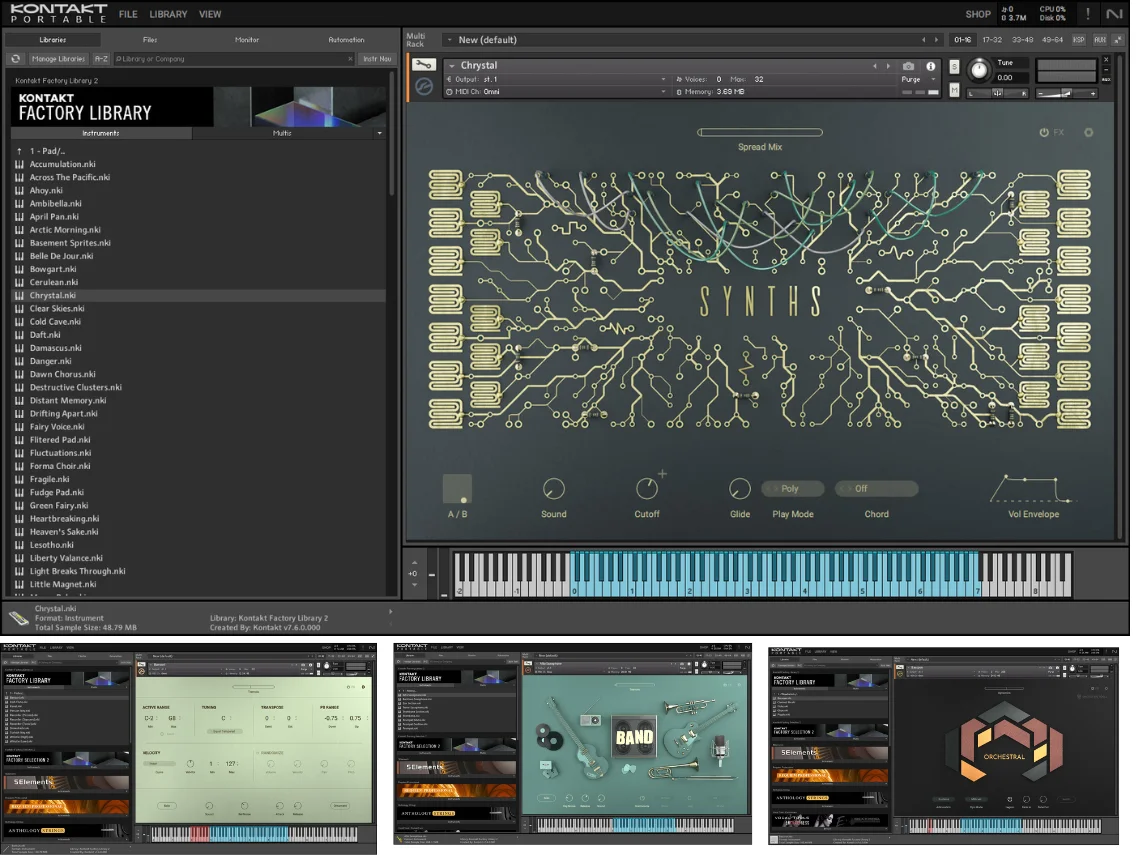Click the refresh libraries icon
Viewport: 1140px width, 855px height.
16,59
